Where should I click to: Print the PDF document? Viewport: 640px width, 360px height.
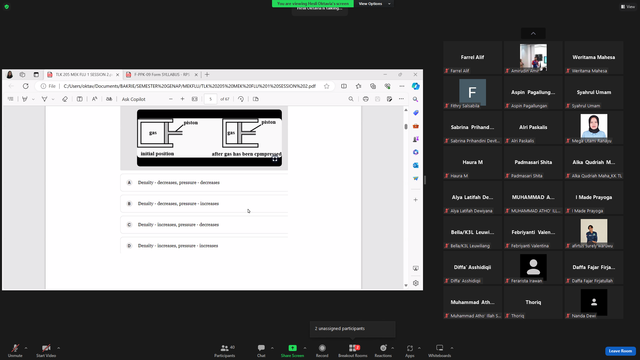(366, 99)
